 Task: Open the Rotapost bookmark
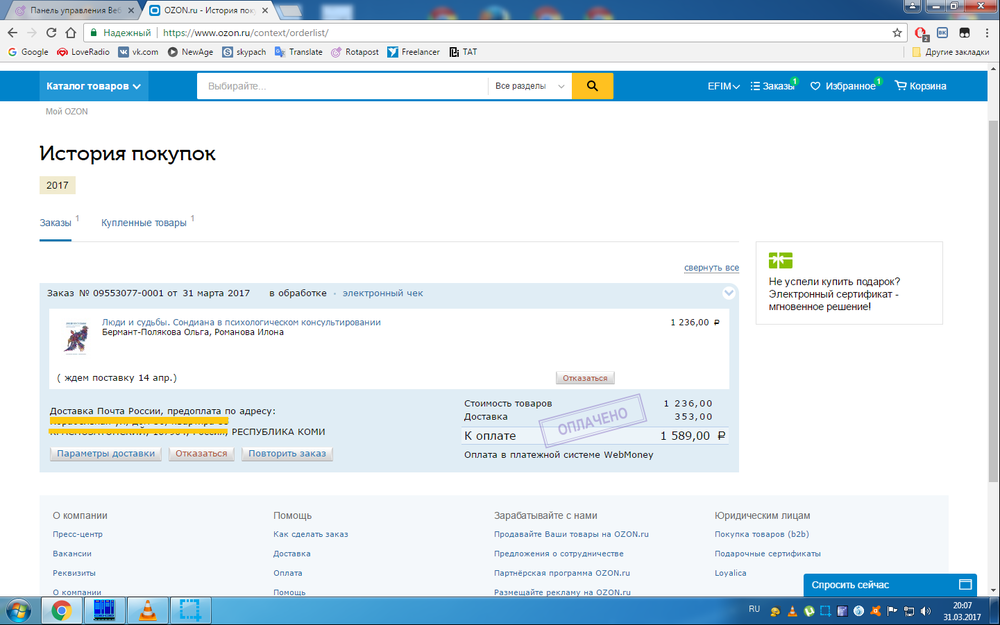coord(355,52)
